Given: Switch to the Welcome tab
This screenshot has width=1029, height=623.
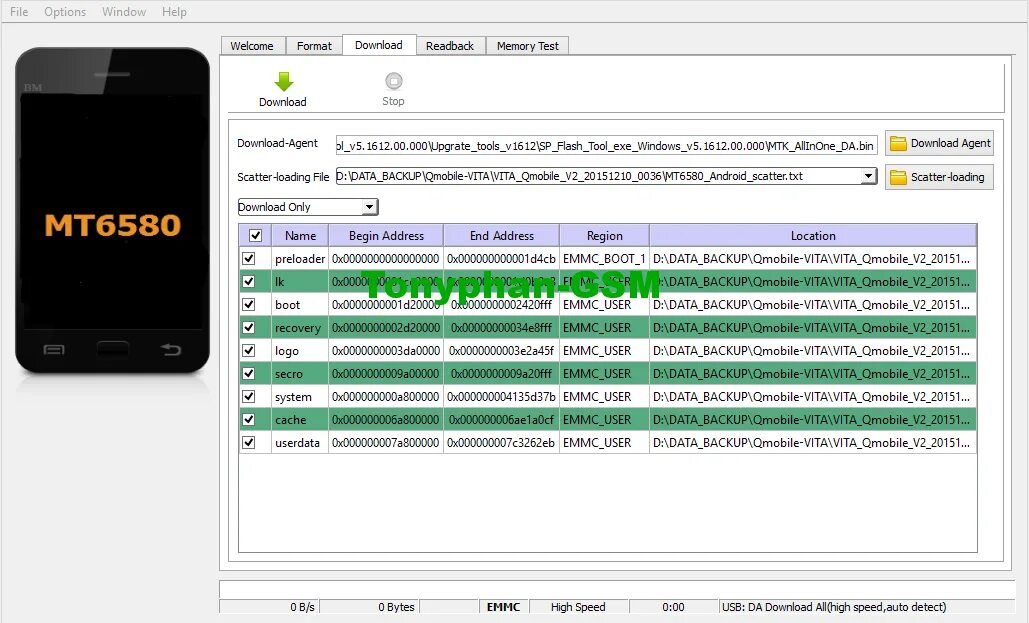Looking at the screenshot, I should 252,46.
